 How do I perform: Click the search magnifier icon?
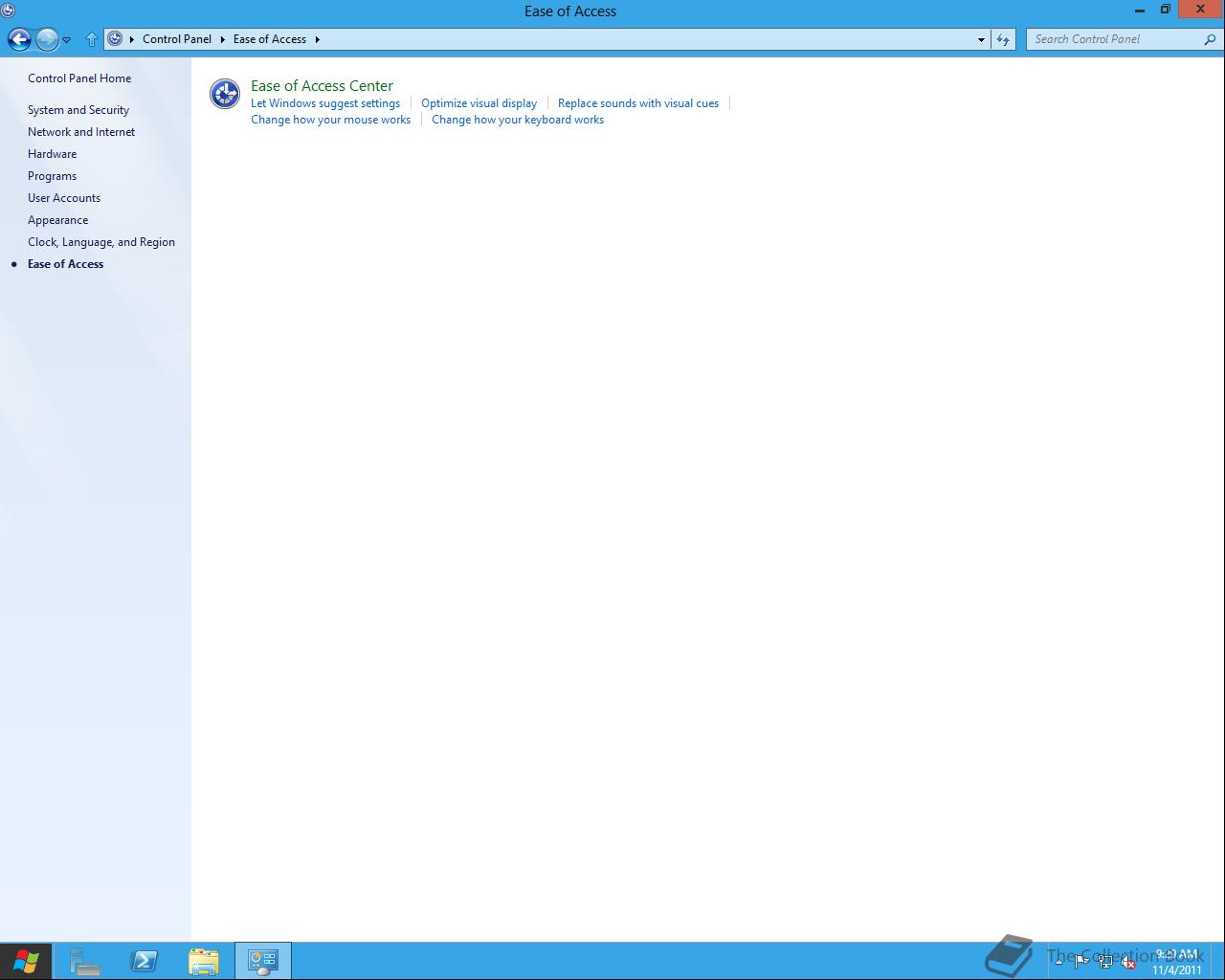pyautogui.click(x=1210, y=39)
